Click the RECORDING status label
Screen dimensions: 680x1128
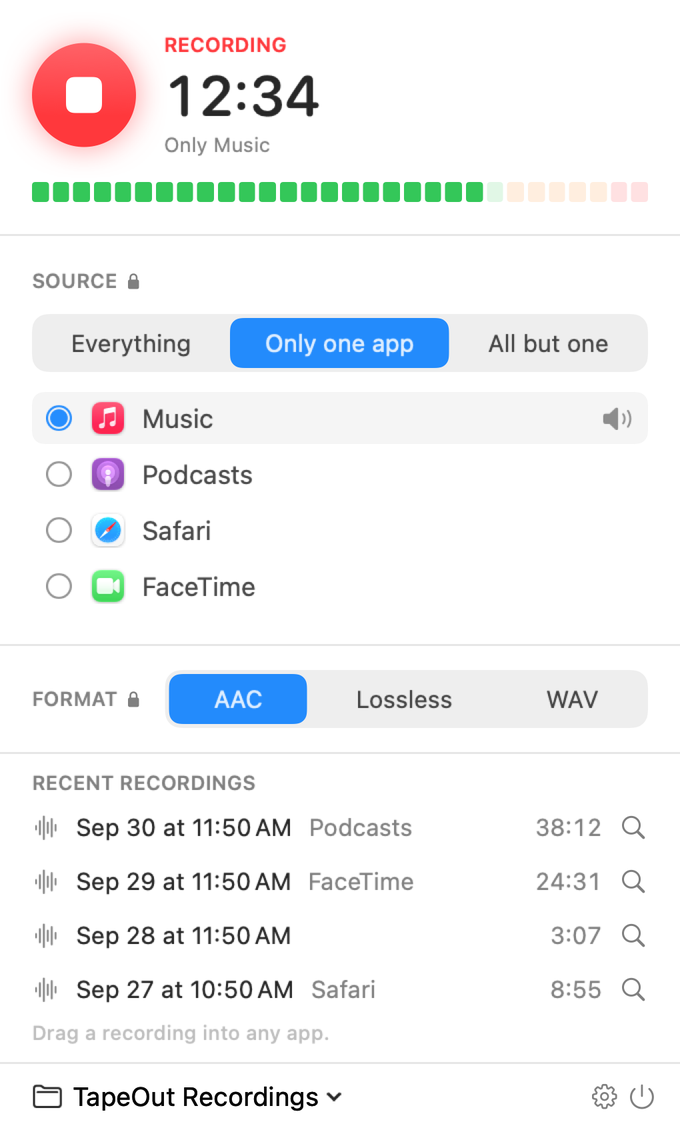[x=225, y=45]
